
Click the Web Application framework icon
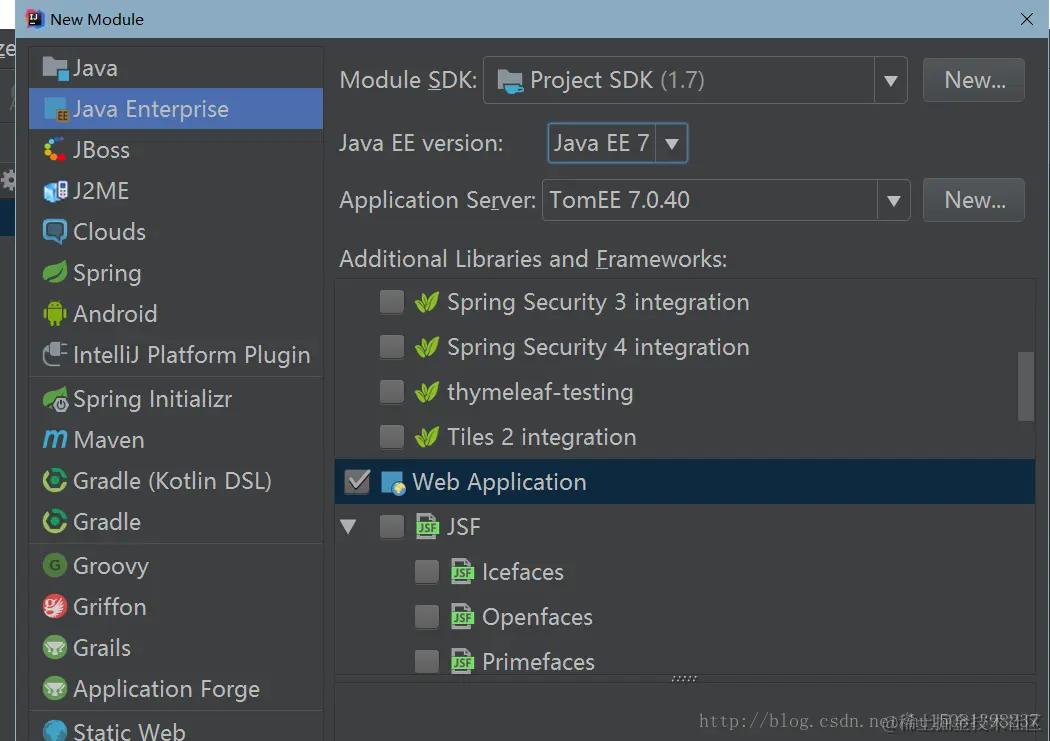392,482
